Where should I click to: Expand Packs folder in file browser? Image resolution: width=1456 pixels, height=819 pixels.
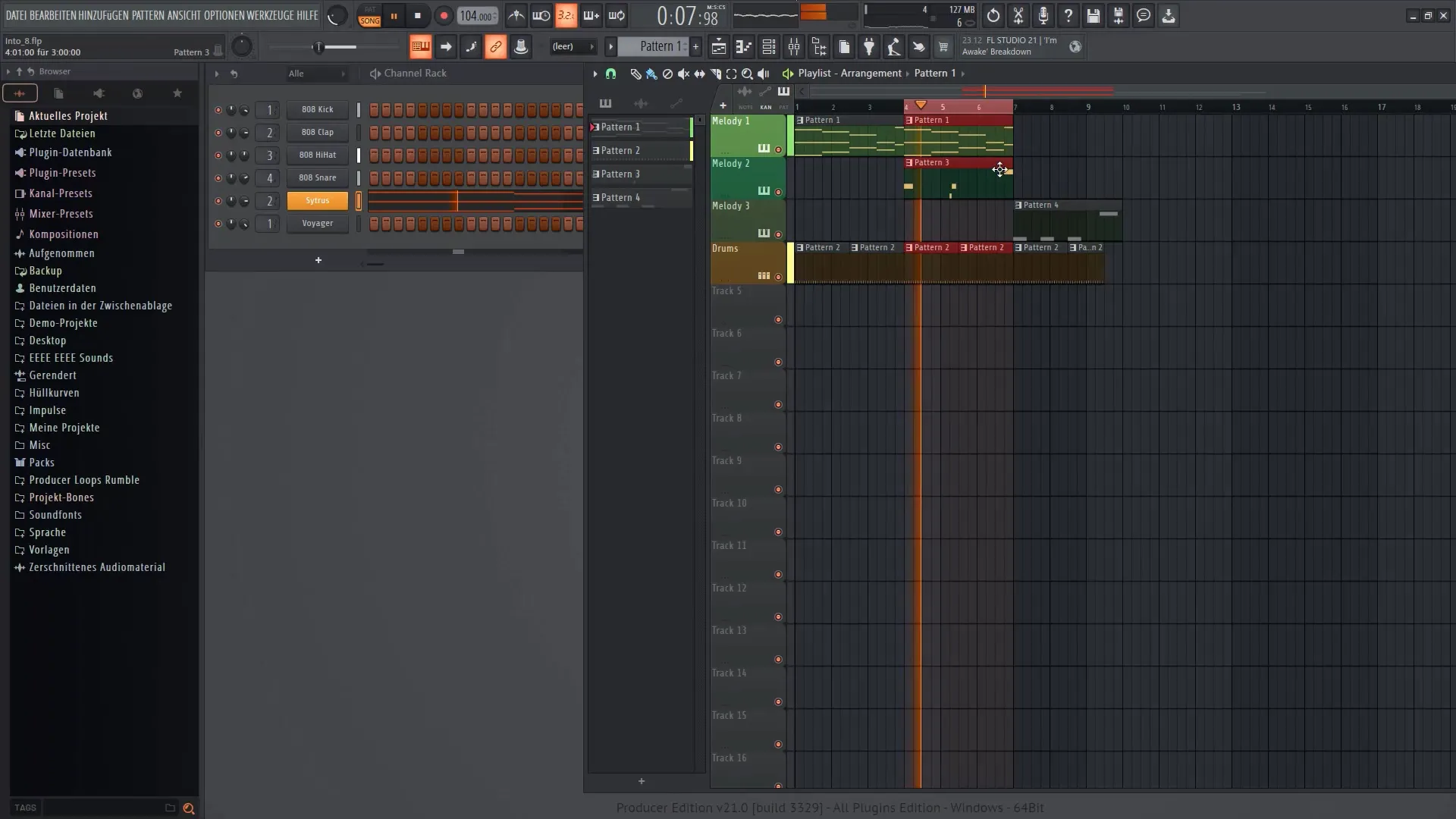click(41, 462)
